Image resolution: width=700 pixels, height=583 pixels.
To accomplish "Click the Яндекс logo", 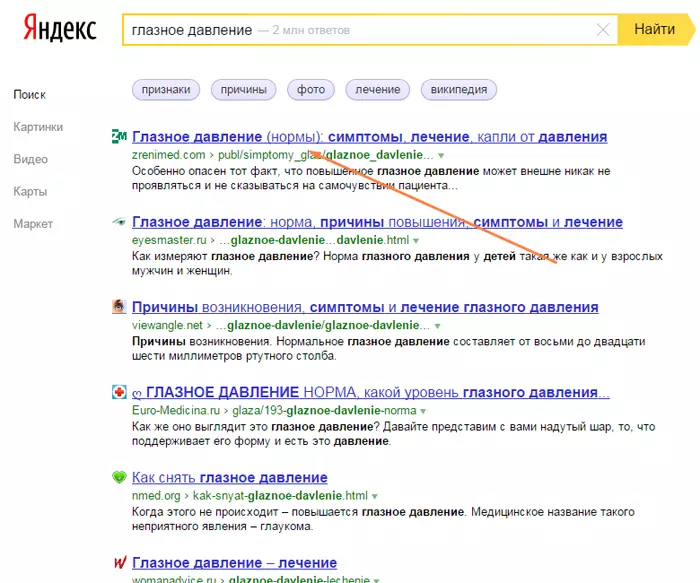I will (x=60, y=28).
